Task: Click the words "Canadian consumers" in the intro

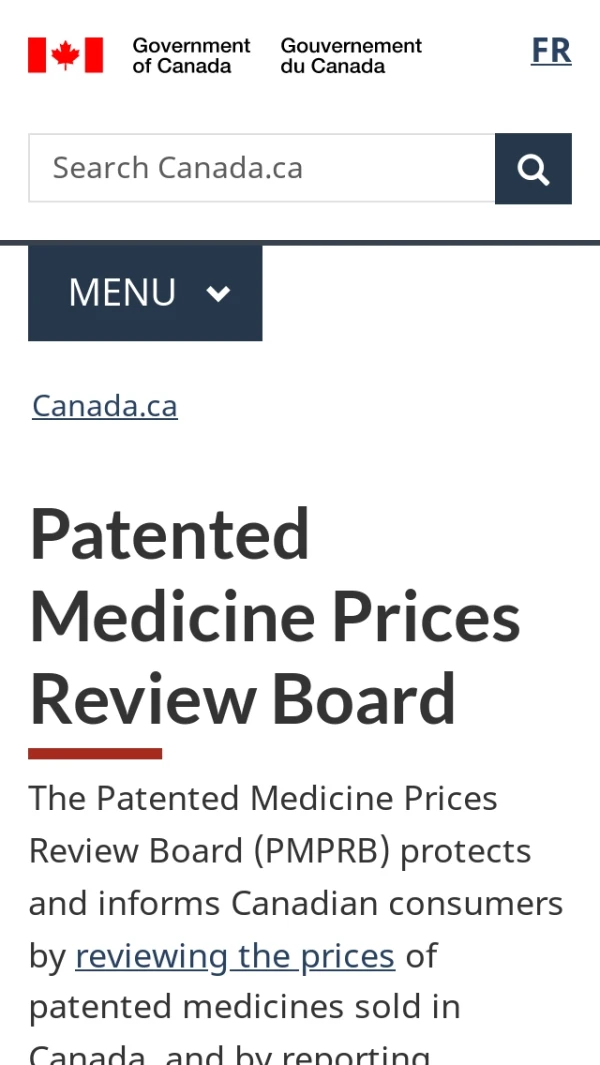Action: pos(397,904)
